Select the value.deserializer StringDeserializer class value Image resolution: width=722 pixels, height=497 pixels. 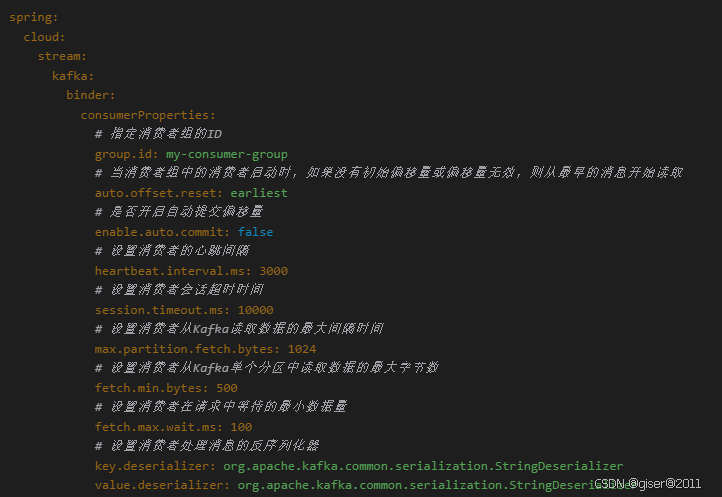click(x=437, y=485)
